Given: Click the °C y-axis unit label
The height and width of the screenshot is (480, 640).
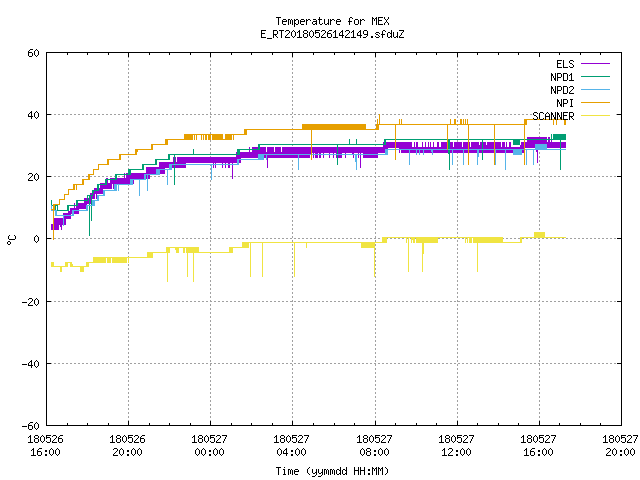Looking at the screenshot, I should coord(11,240).
